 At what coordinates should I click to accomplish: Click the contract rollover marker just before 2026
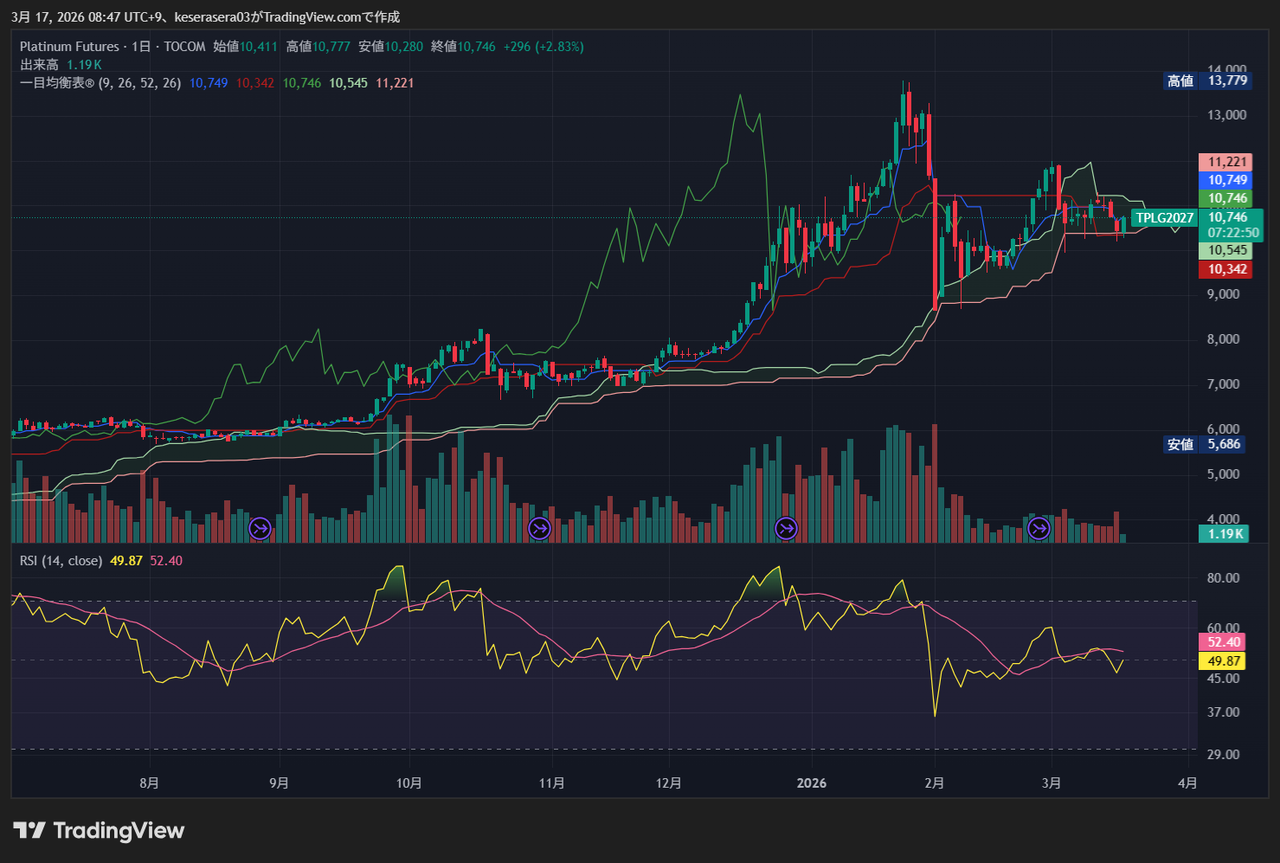click(x=786, y=528)
